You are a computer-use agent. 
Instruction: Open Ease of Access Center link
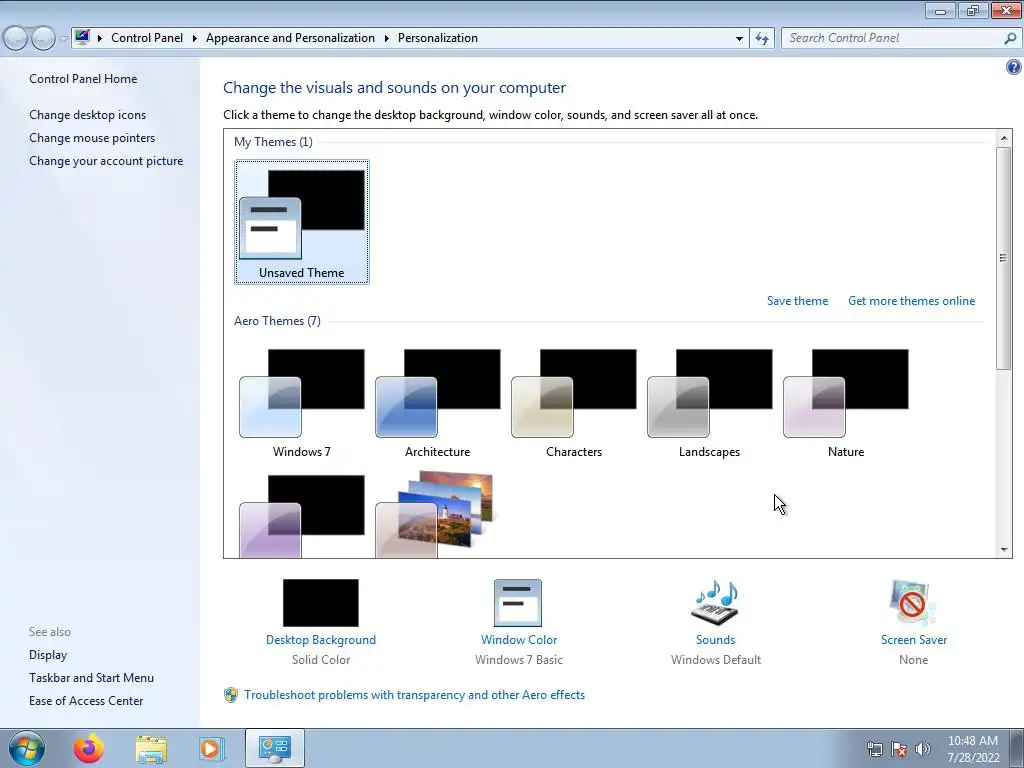coord(86,701)
